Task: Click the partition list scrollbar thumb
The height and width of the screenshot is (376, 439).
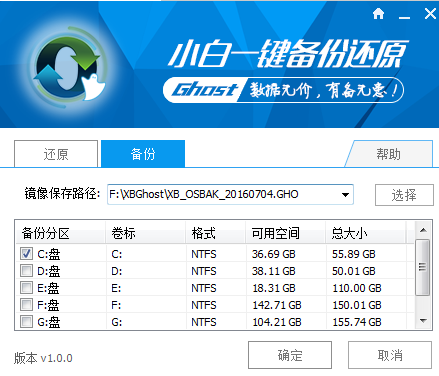Action: click(x=423, y=267)
